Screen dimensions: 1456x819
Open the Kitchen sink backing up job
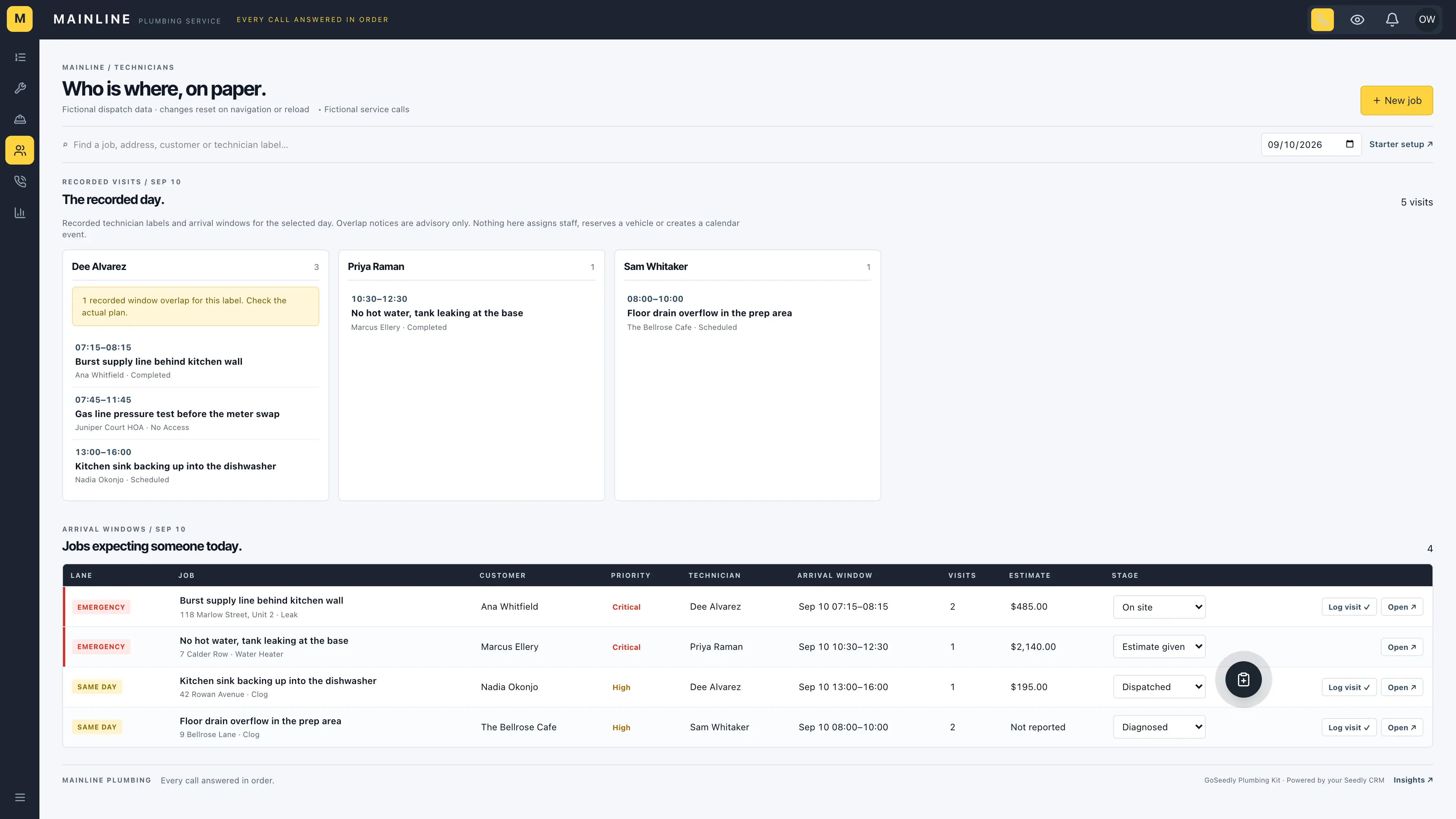1402,687
